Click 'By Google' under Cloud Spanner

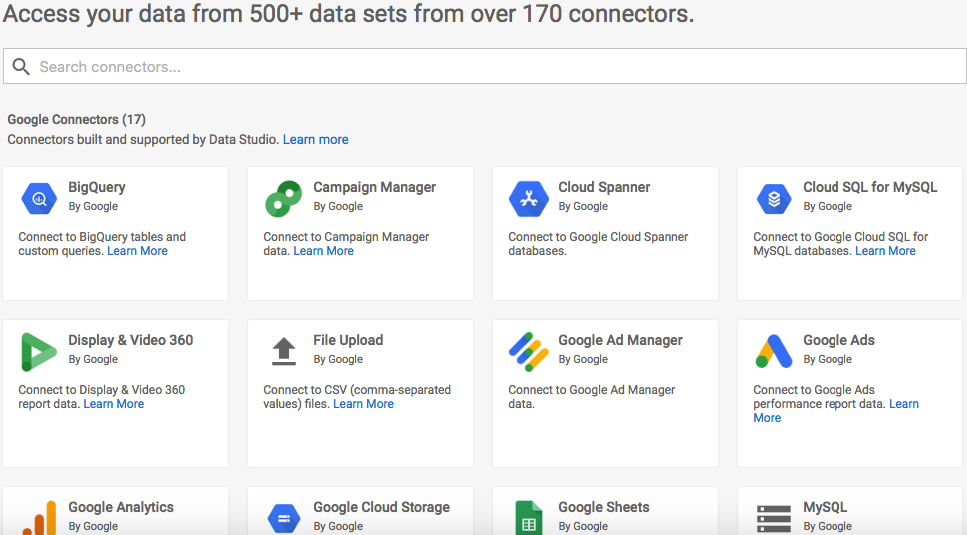tap(583, 206)
